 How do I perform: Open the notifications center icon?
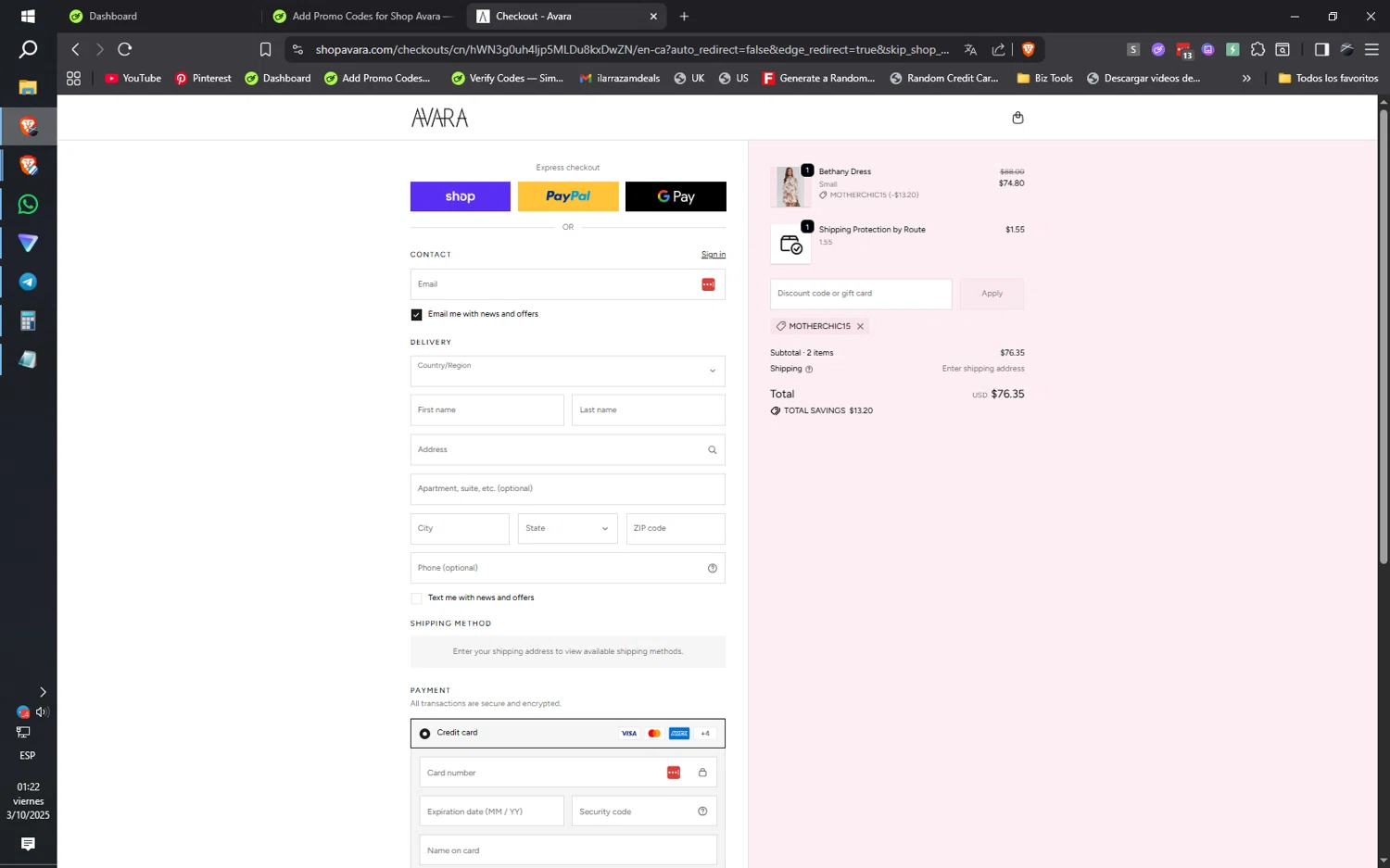[x=28, y=844]
